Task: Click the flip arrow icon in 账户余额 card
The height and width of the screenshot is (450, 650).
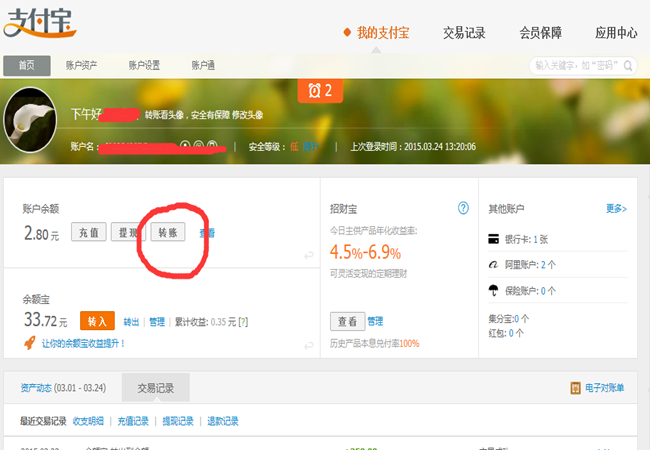Action: tap(309, 255)
